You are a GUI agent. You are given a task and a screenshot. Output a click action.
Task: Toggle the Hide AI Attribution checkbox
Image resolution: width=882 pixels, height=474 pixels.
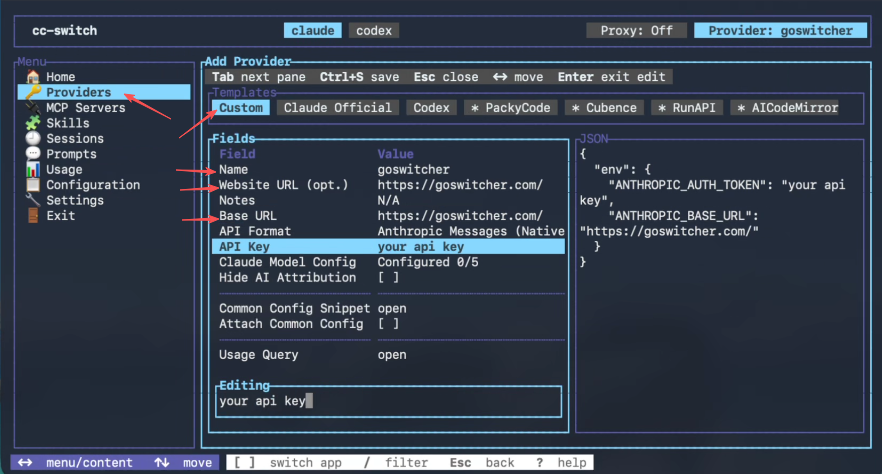point(388,277)
